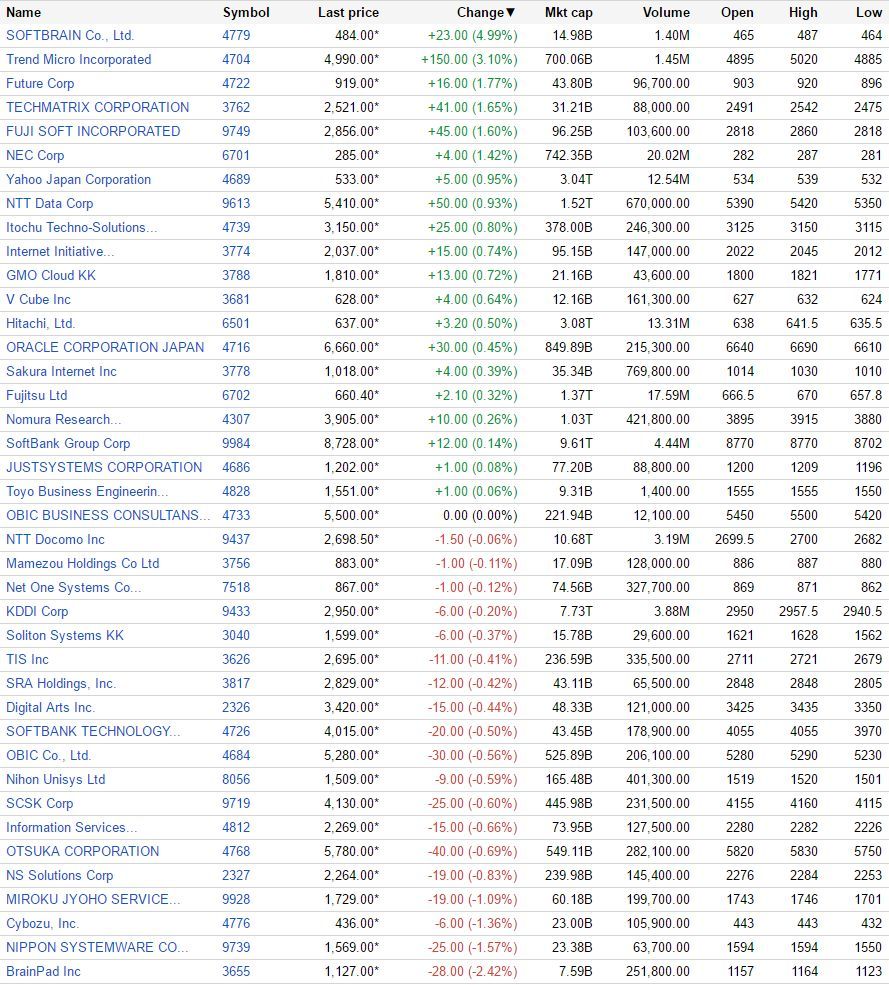Open Trend Micro Incorporated link
Screen dimensions: 889x985
coord(79,60)
